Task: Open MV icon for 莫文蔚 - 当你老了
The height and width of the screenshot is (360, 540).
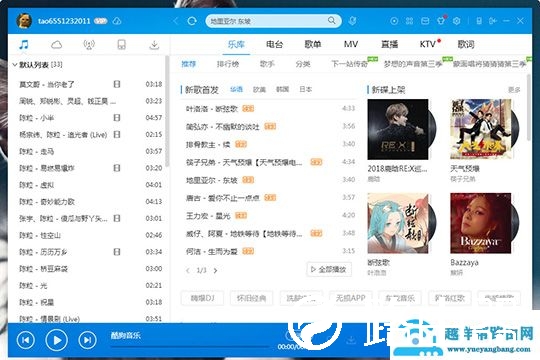Action: click(117, 84)
